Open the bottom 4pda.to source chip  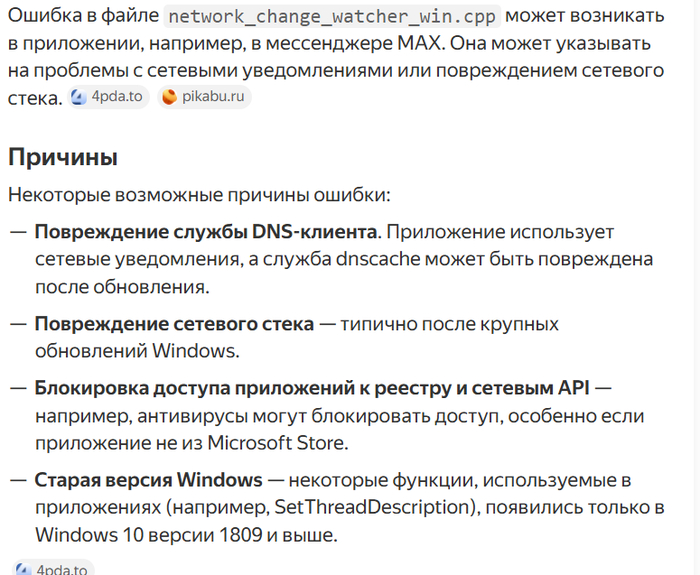tap(53, 568)
